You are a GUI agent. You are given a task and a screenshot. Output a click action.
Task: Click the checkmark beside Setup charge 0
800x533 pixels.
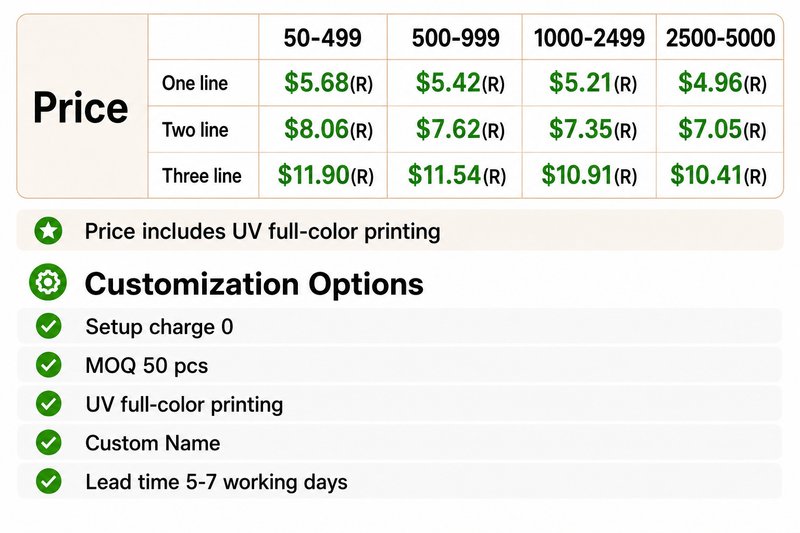coord(49,326)
